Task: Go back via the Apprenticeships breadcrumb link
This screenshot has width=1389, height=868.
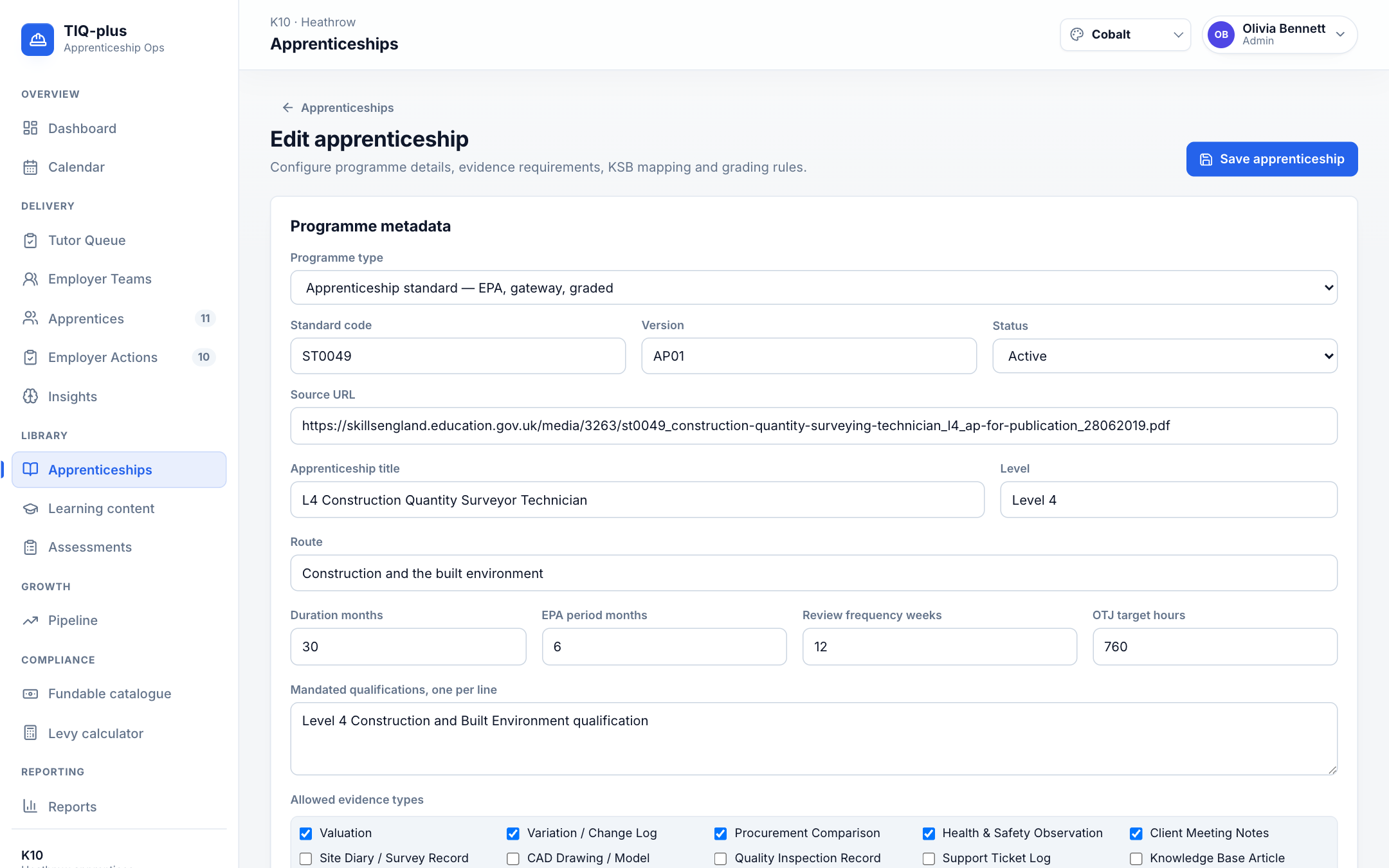Action: click(338, 107)
